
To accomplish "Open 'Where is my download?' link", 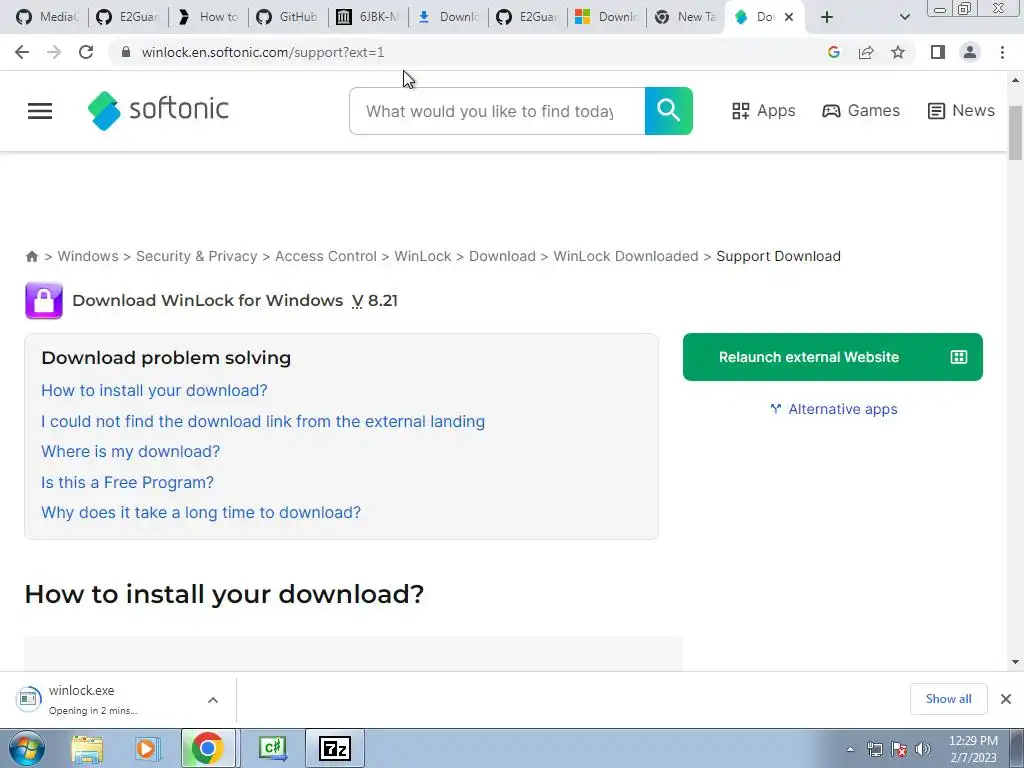I will [131, 451].
